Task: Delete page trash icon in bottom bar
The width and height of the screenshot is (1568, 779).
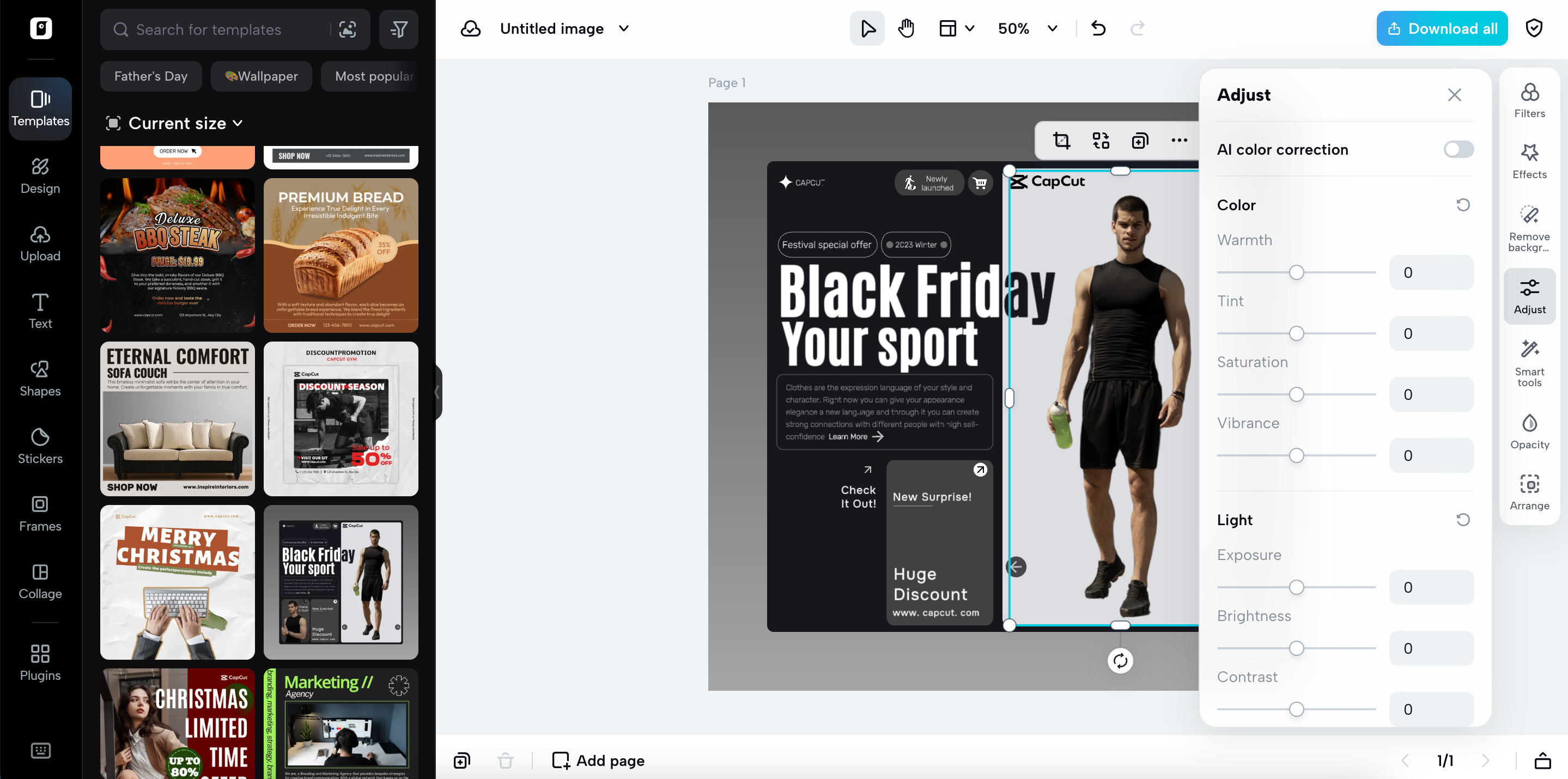Action: click(x=505, y=760)
